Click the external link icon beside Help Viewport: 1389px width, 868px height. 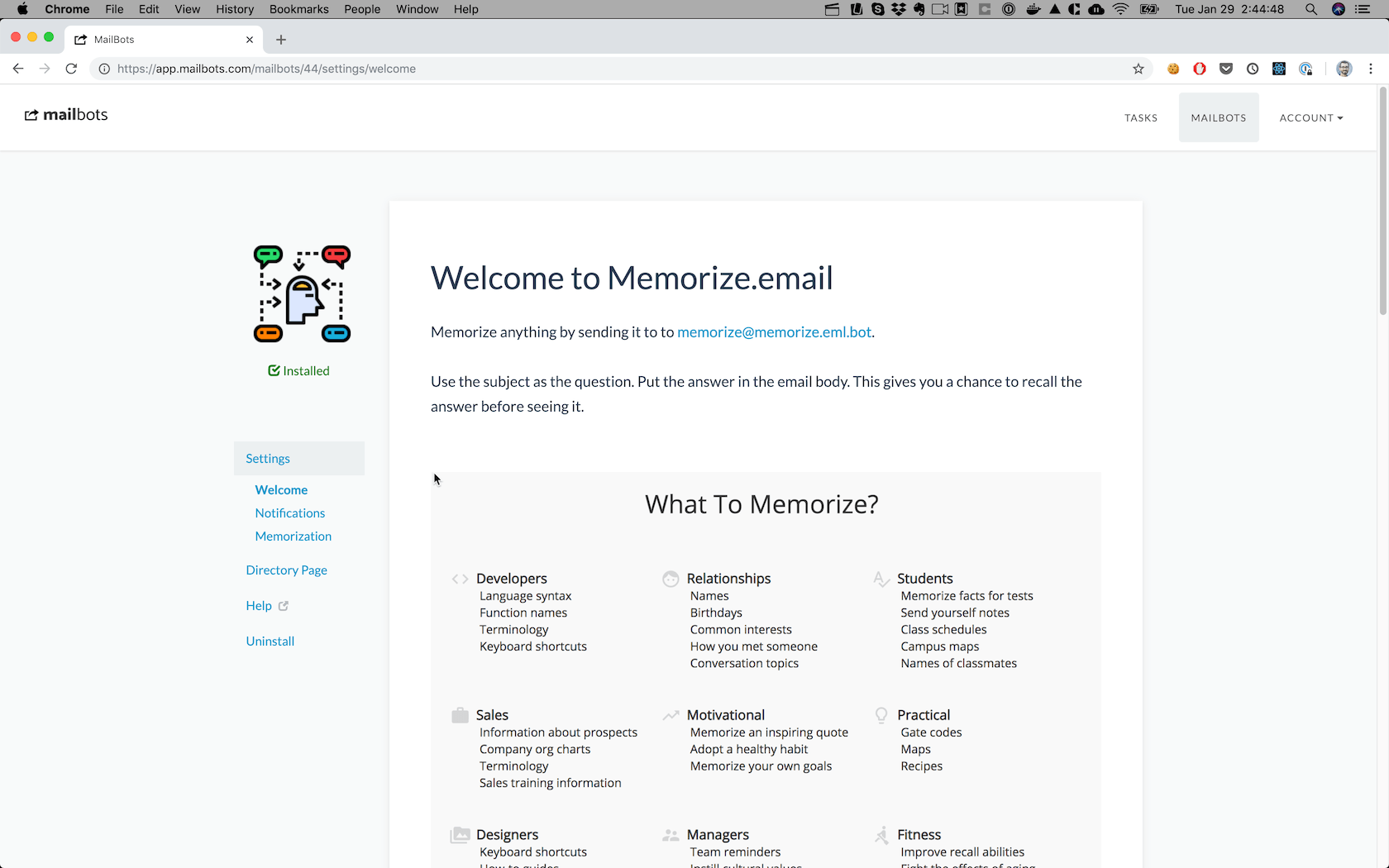point(284,606)
